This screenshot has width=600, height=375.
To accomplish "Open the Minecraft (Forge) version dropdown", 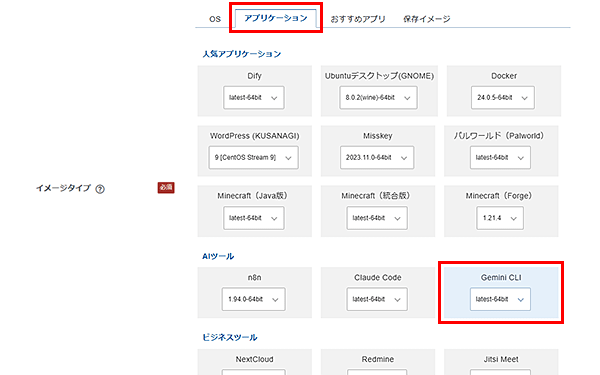I will [x=500, y=218].
